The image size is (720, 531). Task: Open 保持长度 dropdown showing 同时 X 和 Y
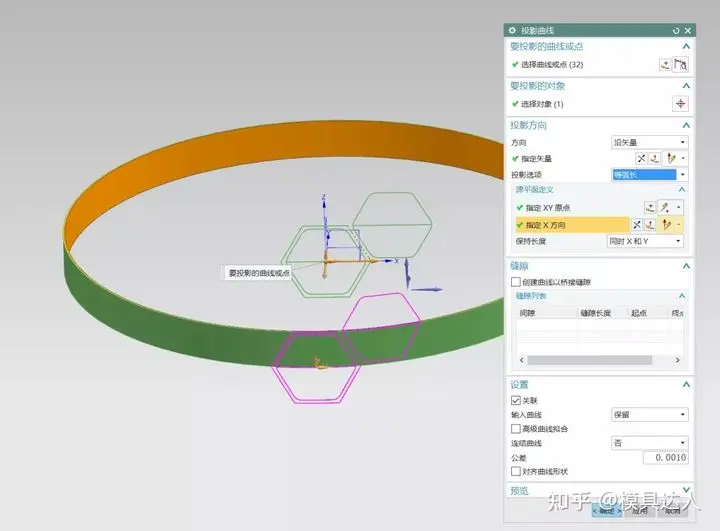pyautogui.click(x=645, y=241)
